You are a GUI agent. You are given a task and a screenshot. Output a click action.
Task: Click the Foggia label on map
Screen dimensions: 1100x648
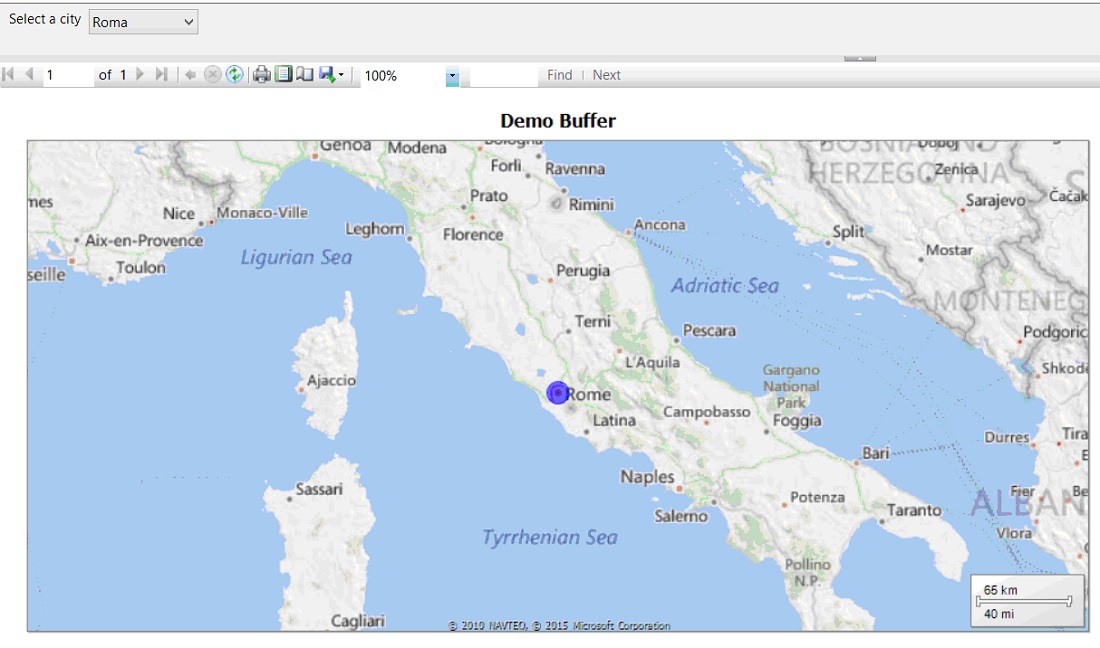[x=797, y=421]
